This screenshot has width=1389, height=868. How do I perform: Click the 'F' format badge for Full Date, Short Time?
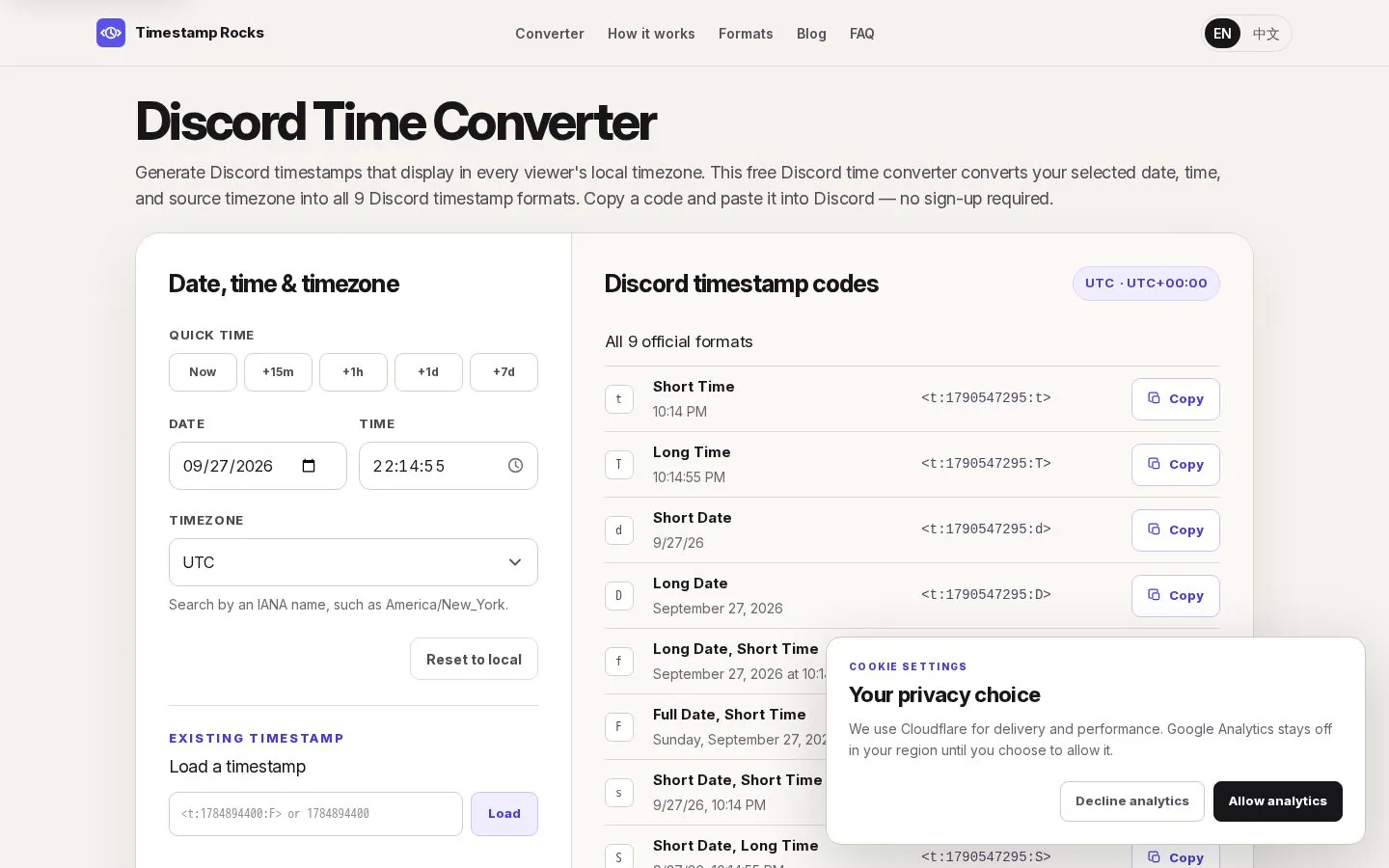point(619,727)
